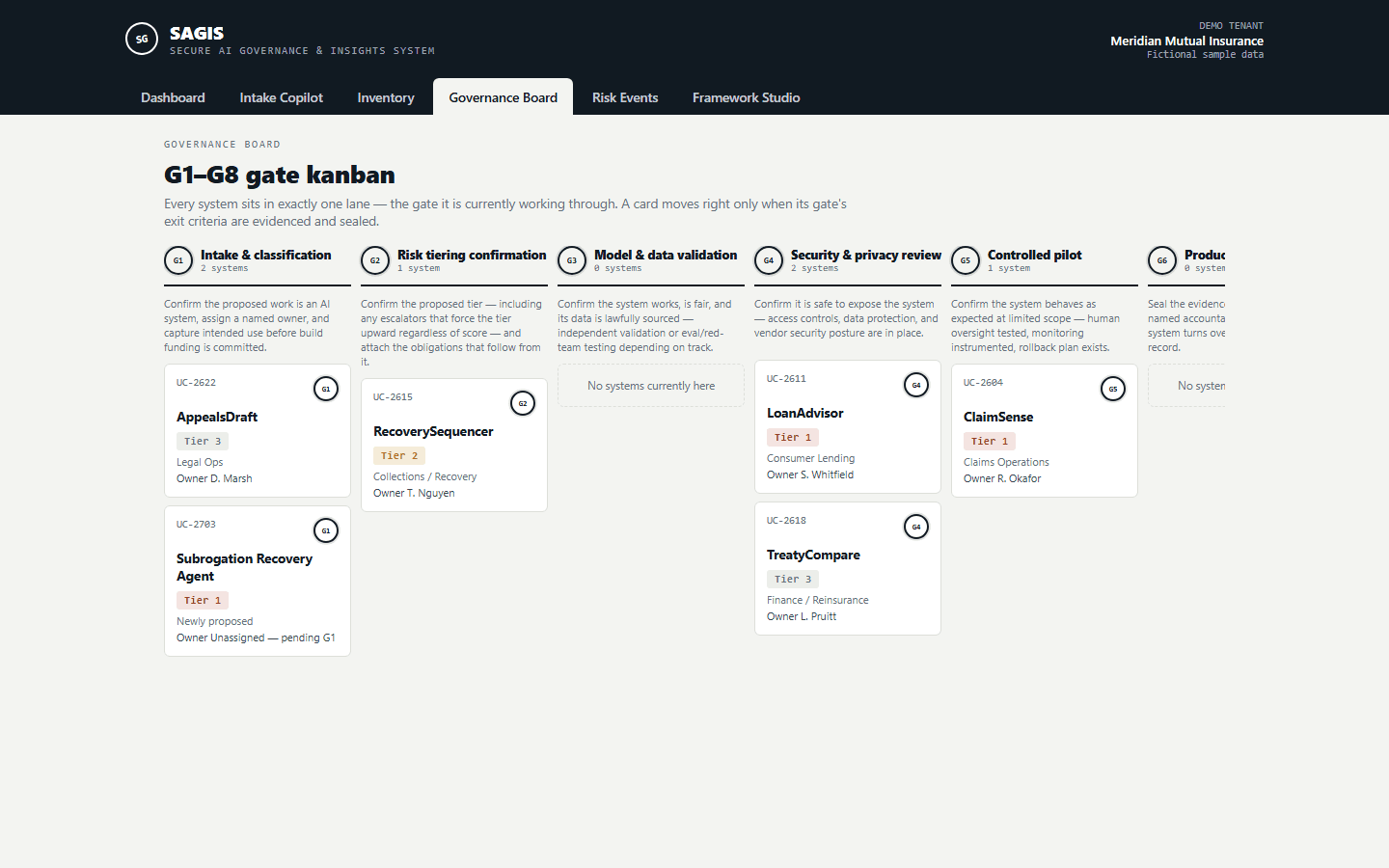Click the Model & data validation lane title

pyautogui.click(x=666, y=255)
